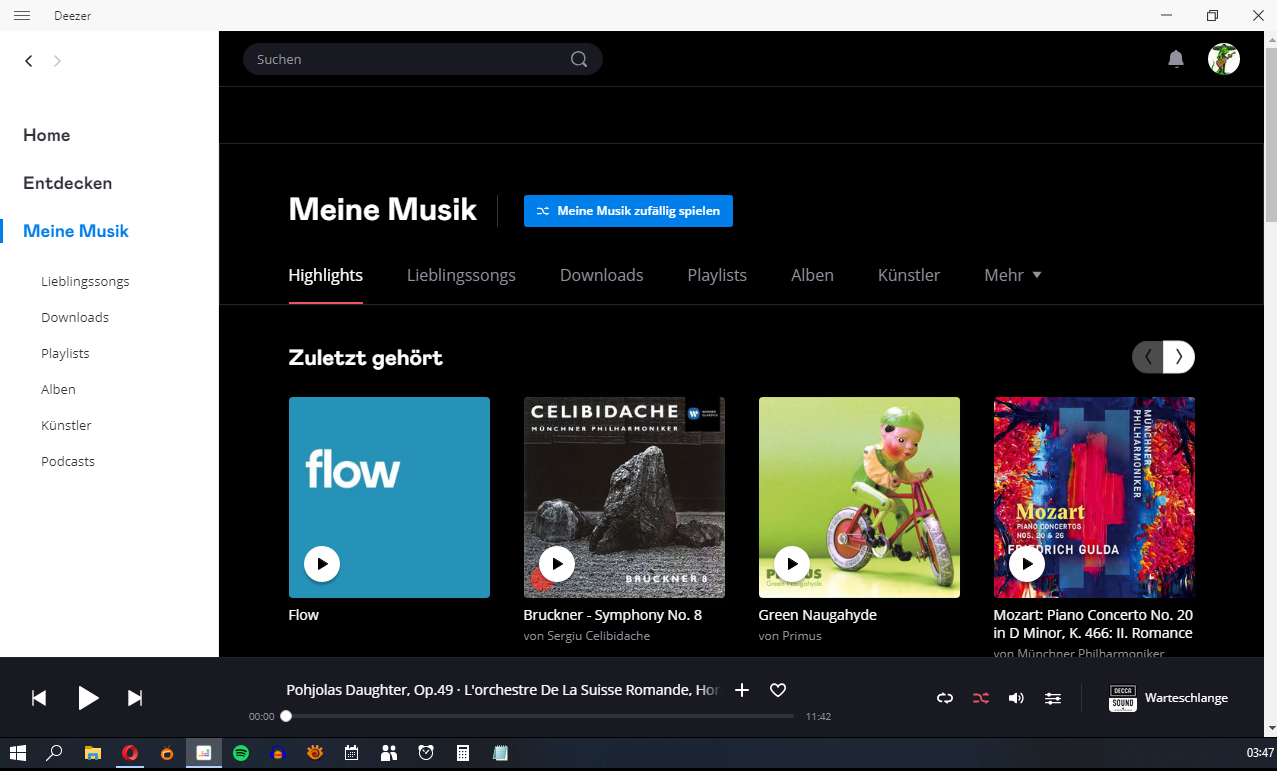Open Windows Start menu
The image size is (1277, 771).
click(17, 753)
